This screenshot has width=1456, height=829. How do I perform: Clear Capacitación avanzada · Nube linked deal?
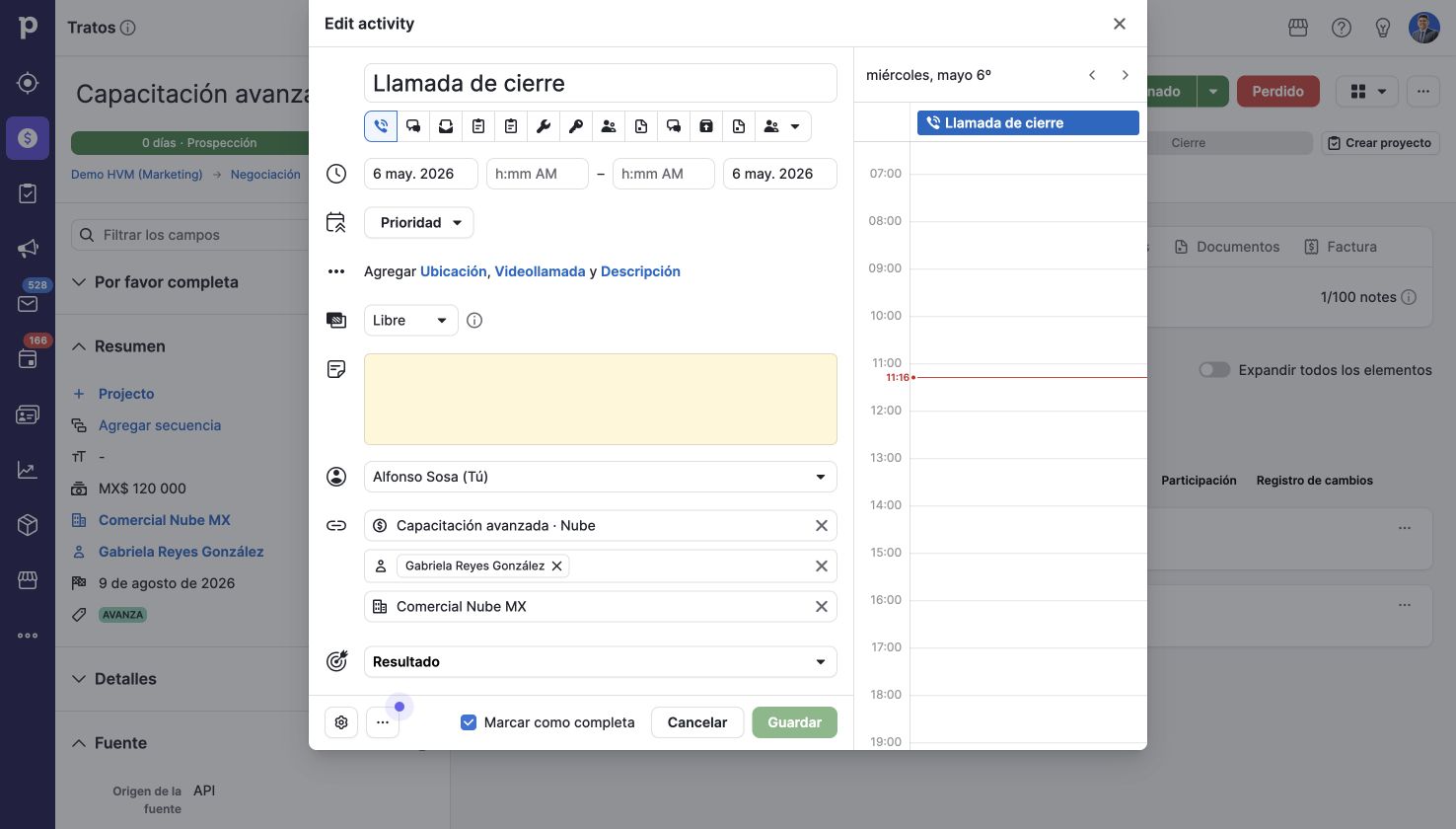click(821, 526)
